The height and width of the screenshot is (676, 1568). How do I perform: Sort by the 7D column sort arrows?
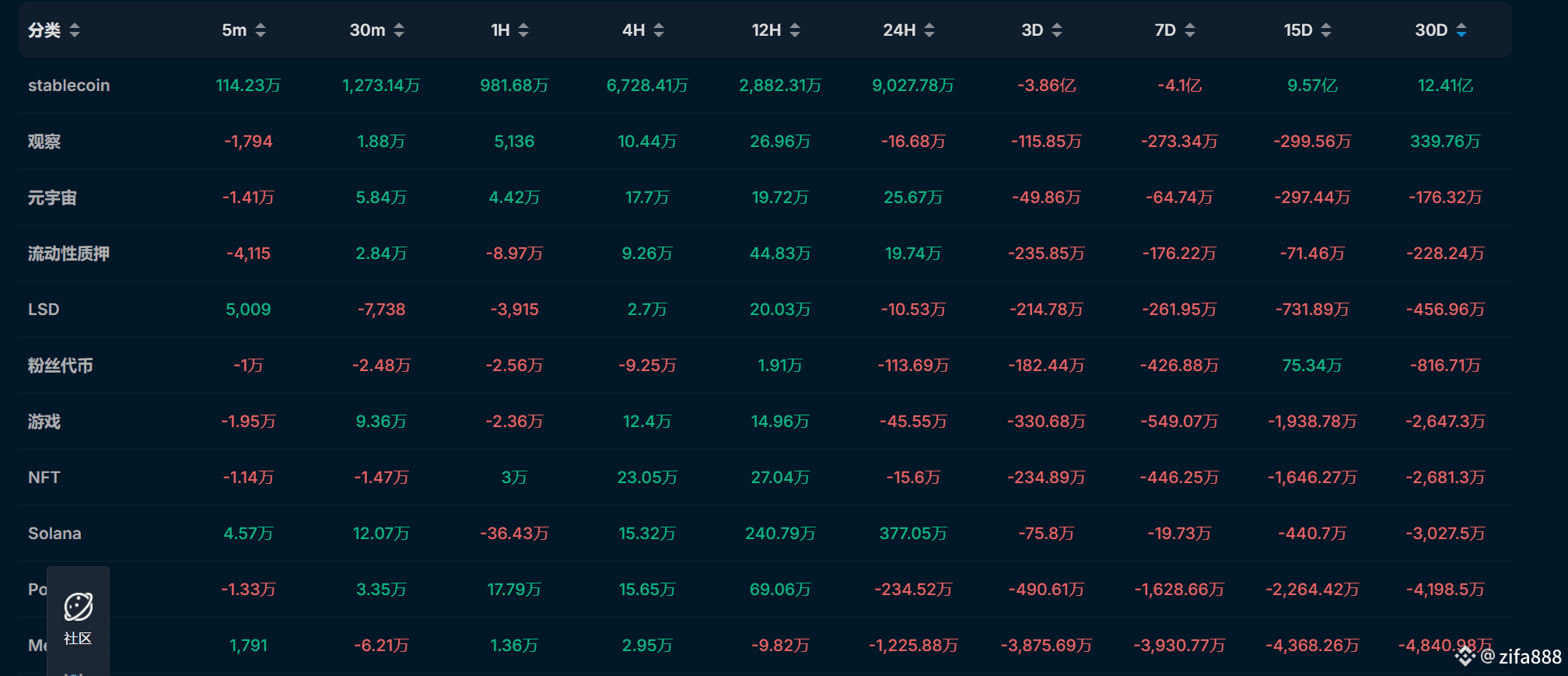[1190, 30]
